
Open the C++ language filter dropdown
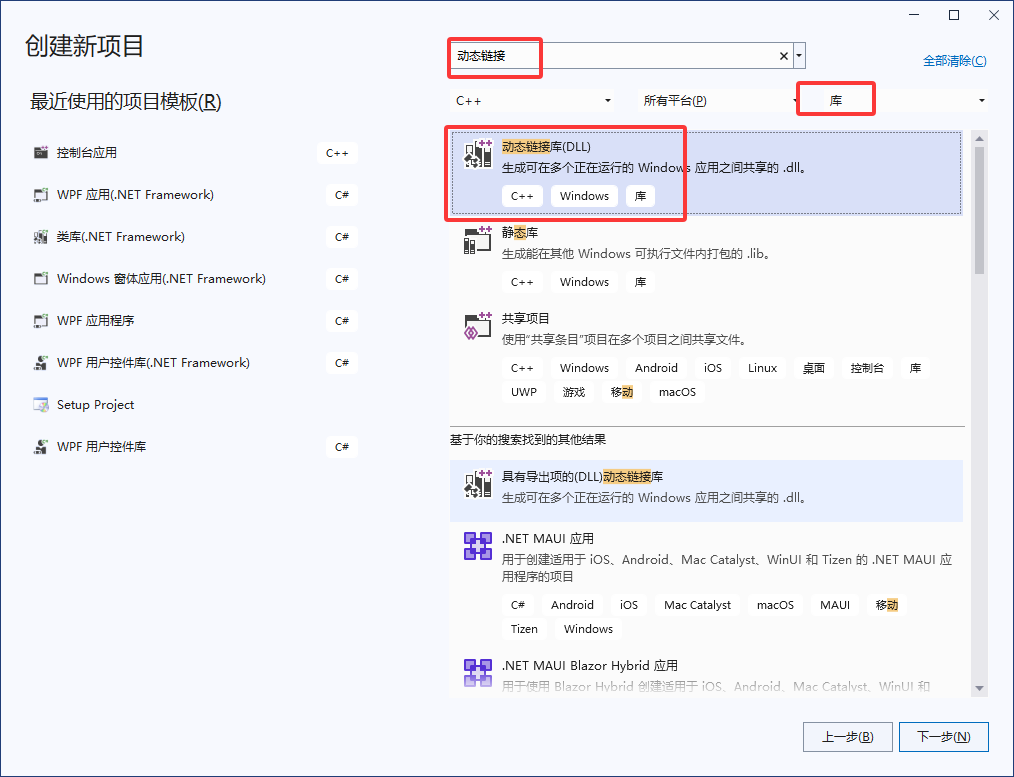click(x=534, y=101)
